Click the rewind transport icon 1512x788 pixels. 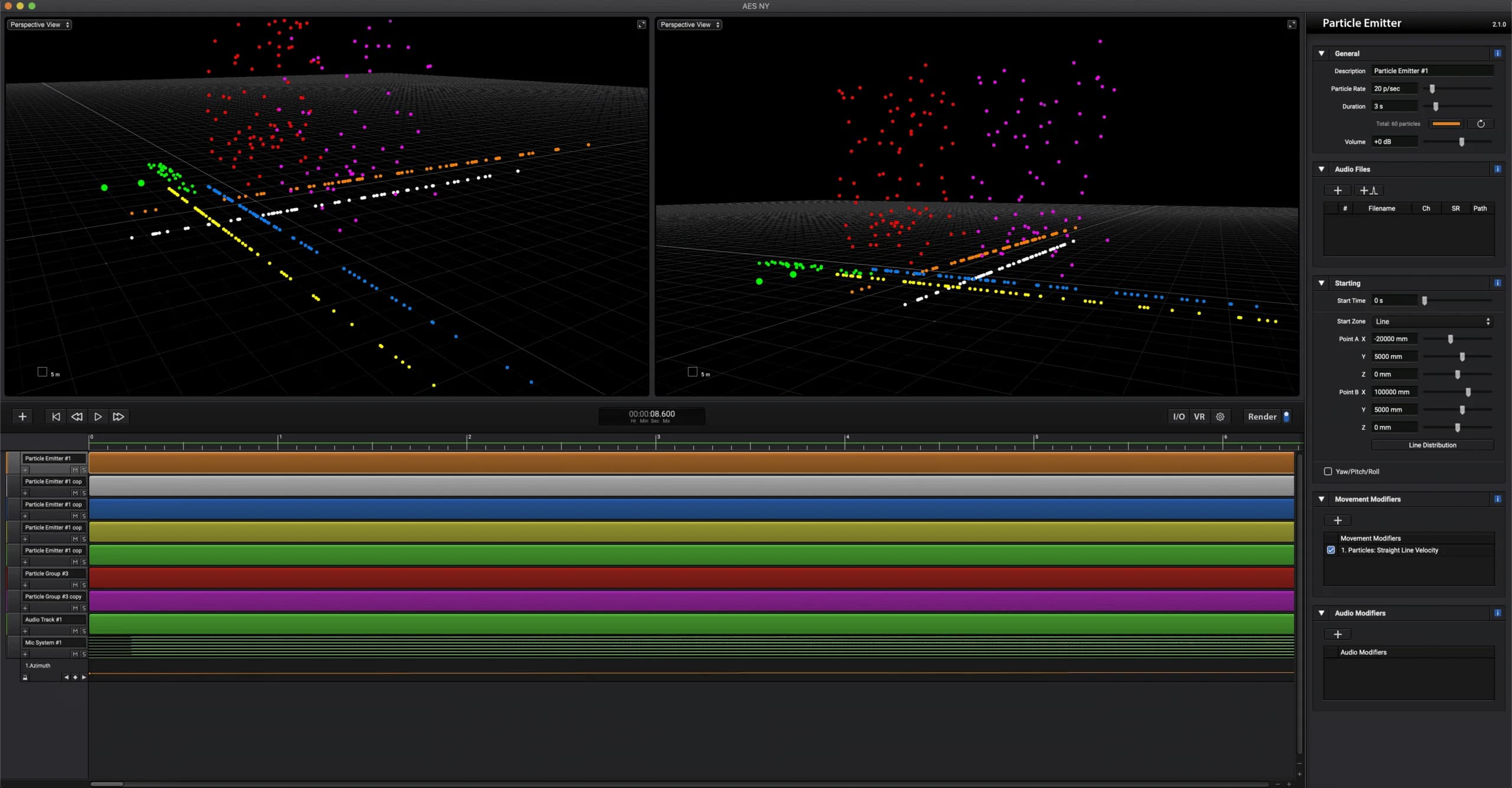[77, 416]
